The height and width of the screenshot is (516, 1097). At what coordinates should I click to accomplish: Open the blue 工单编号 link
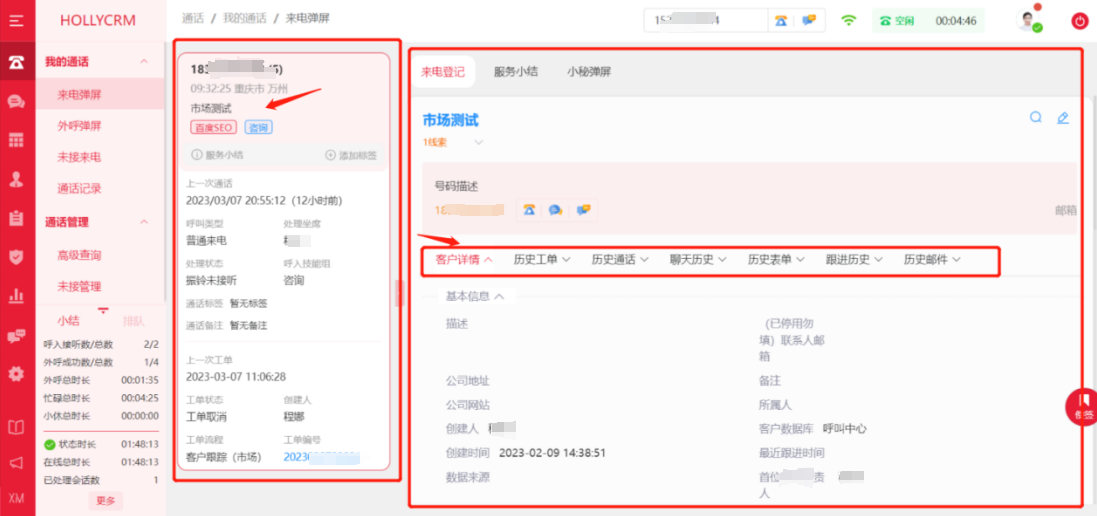[x=321, y=457]
